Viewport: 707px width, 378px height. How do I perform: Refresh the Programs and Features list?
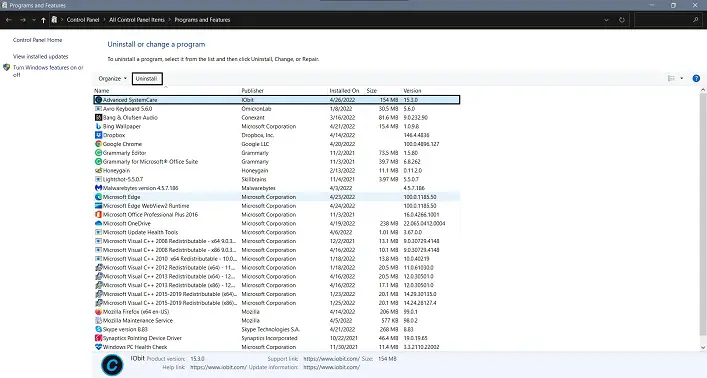point(622,20)
